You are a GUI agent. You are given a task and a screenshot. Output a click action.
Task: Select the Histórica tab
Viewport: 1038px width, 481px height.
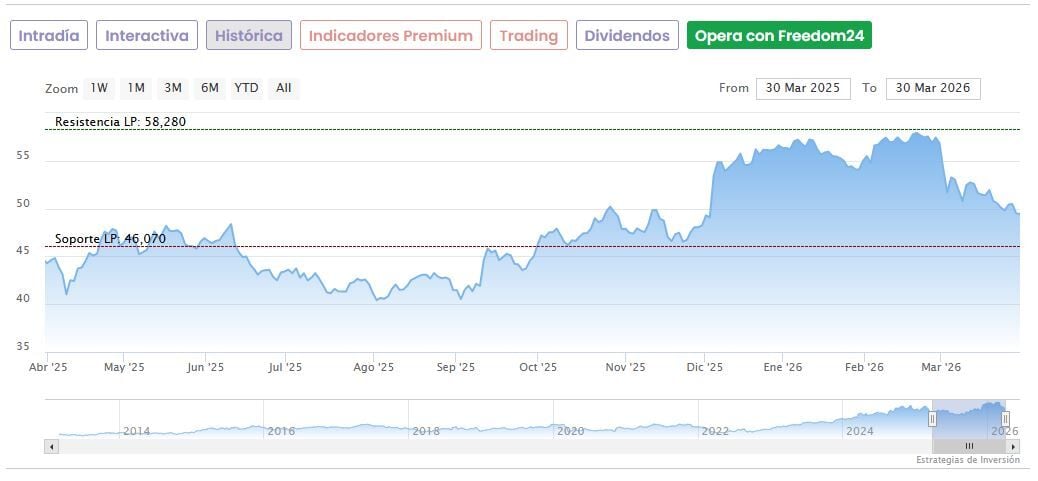[x=249, y=36]
